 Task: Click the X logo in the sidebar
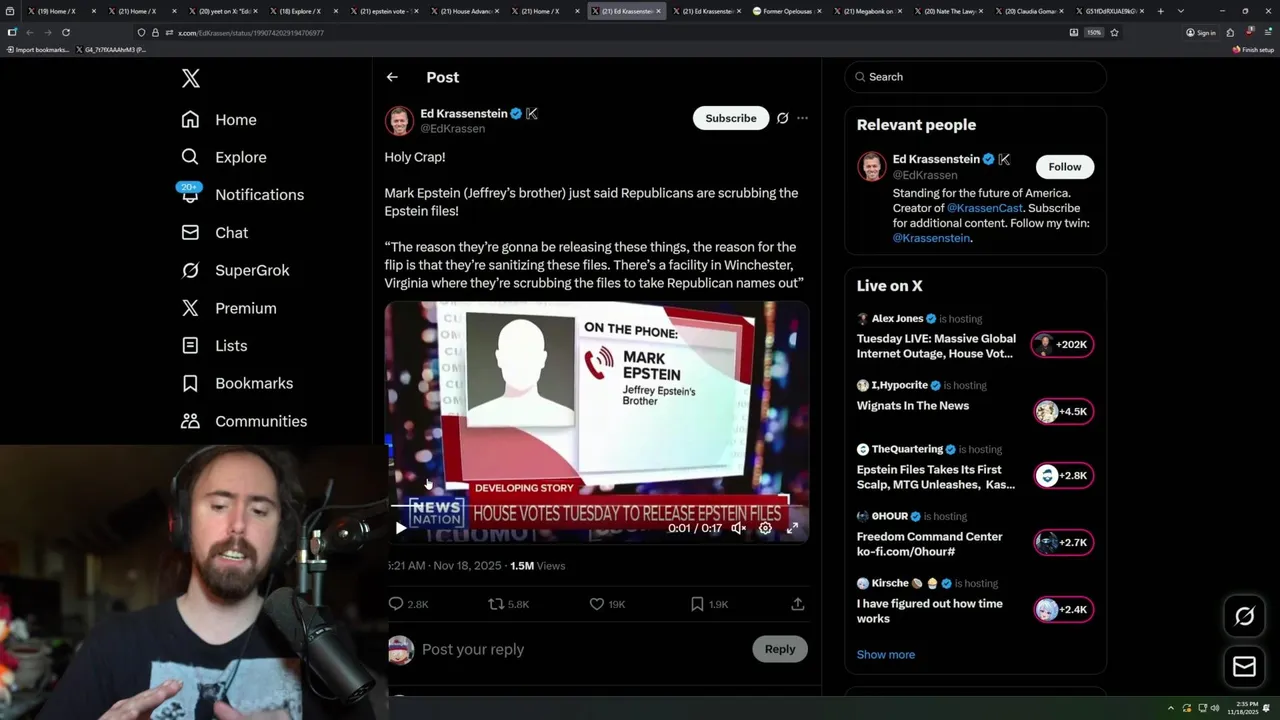point(190,78)
